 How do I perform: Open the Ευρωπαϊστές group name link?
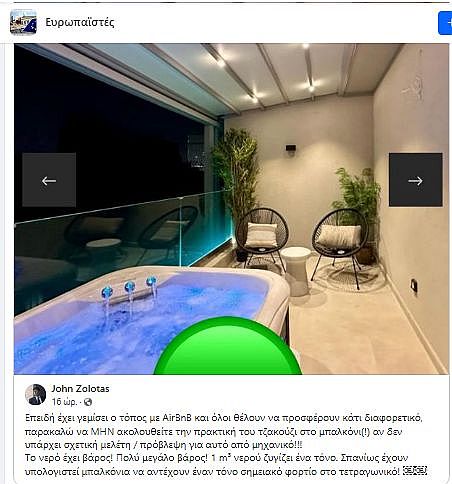[80, 22]
